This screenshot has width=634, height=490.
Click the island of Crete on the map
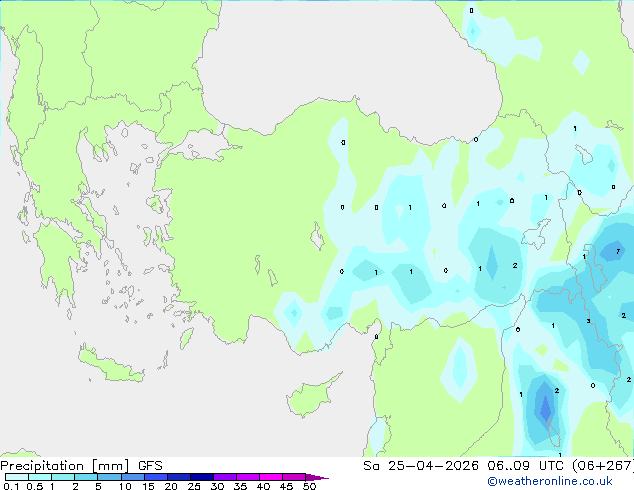(x=111, y=365)
